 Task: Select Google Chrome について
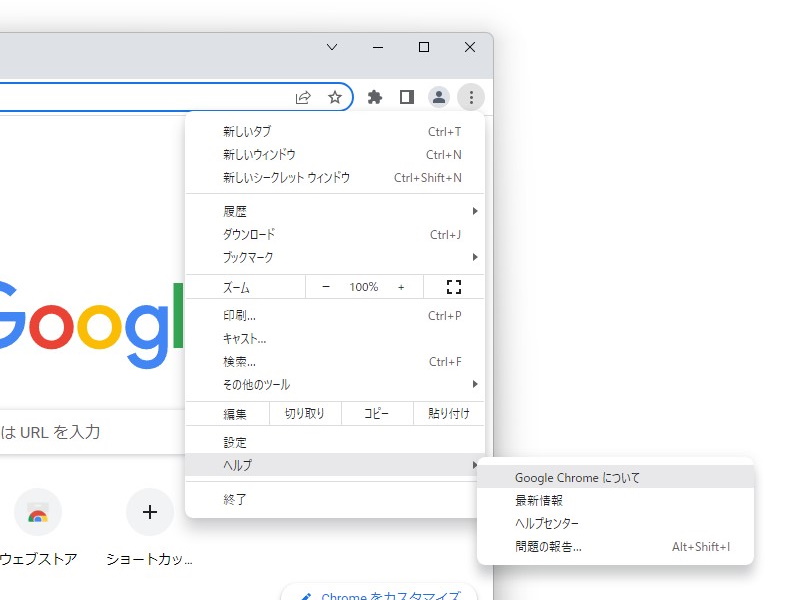(x=578, y=477)
